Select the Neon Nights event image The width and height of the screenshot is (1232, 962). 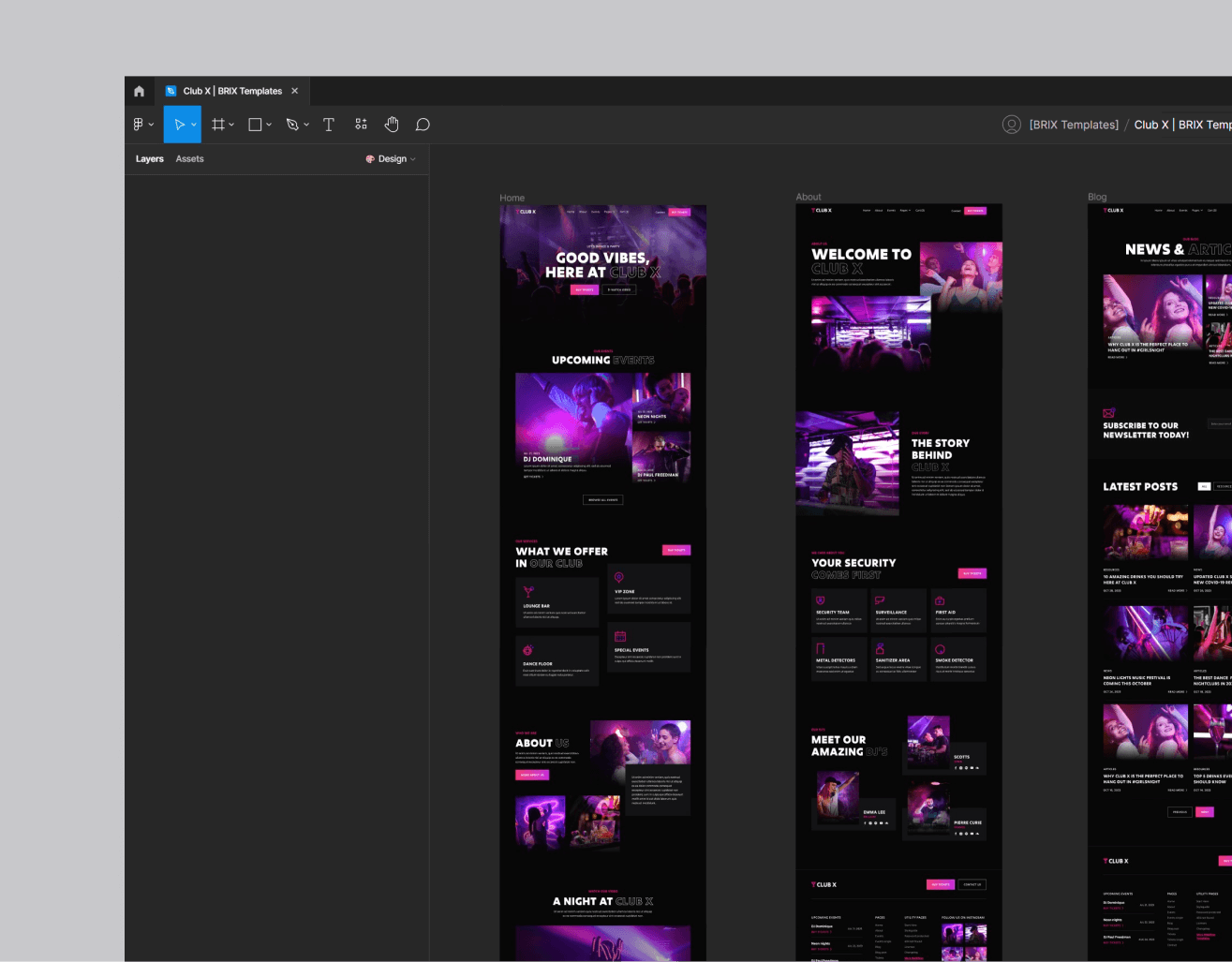pyautogui.click(x=661, y=400)
